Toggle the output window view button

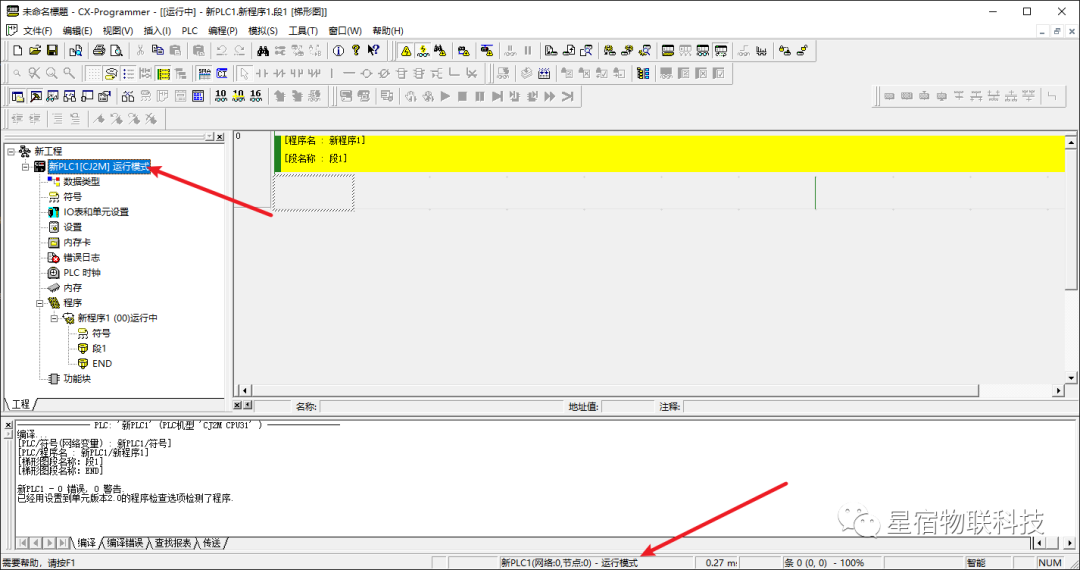(35, 96)
